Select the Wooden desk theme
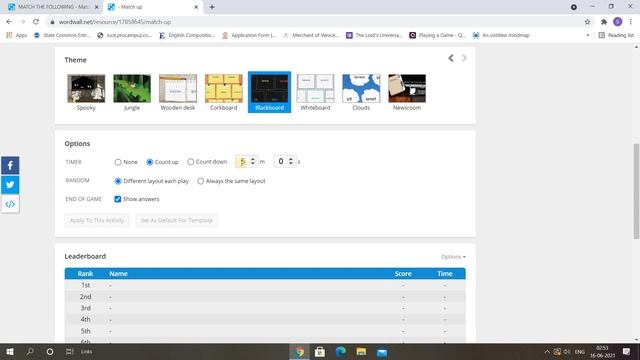The height and width of the screenshot is (360, 640). pyautogui.click(x=178, y=92)
